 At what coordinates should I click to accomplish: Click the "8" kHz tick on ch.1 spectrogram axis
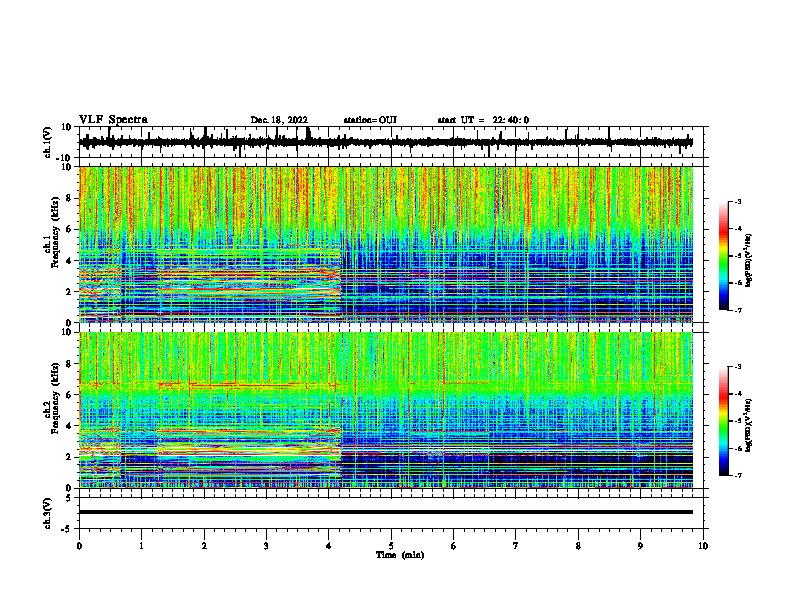point(70,198)
